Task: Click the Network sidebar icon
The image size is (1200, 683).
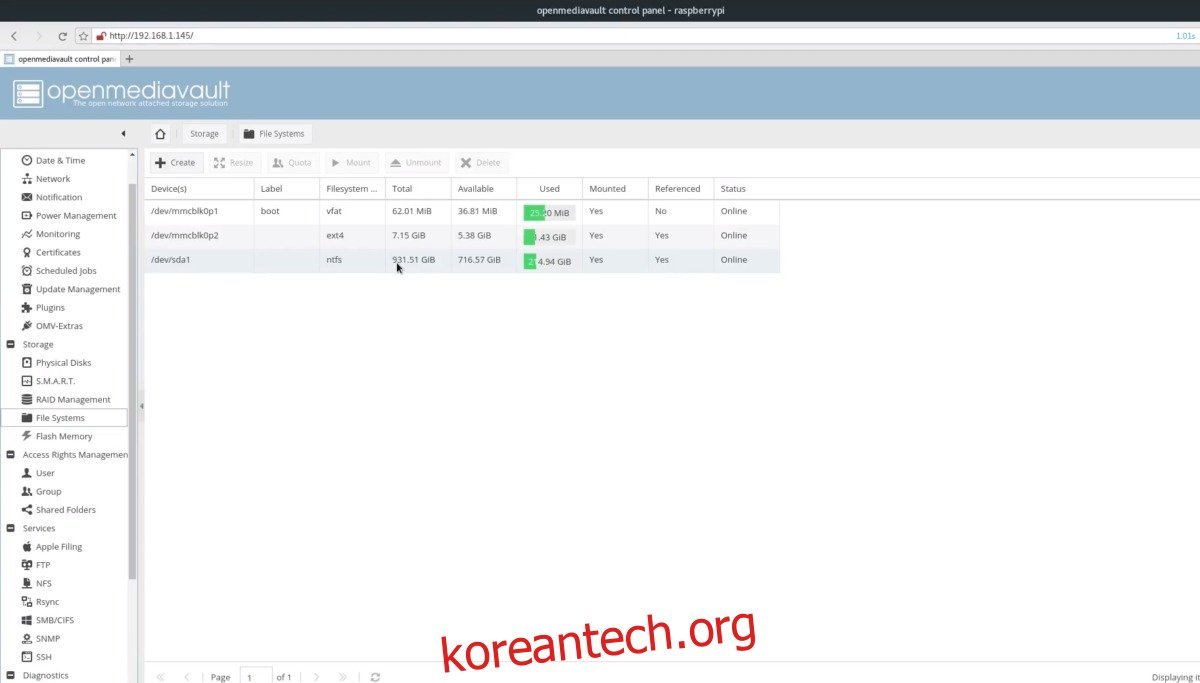Action: point(27,179)
